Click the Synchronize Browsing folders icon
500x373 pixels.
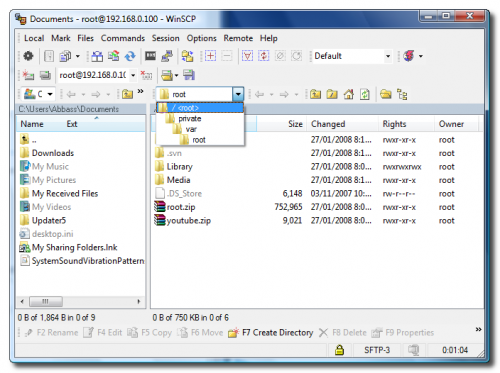tap(187, 56)
